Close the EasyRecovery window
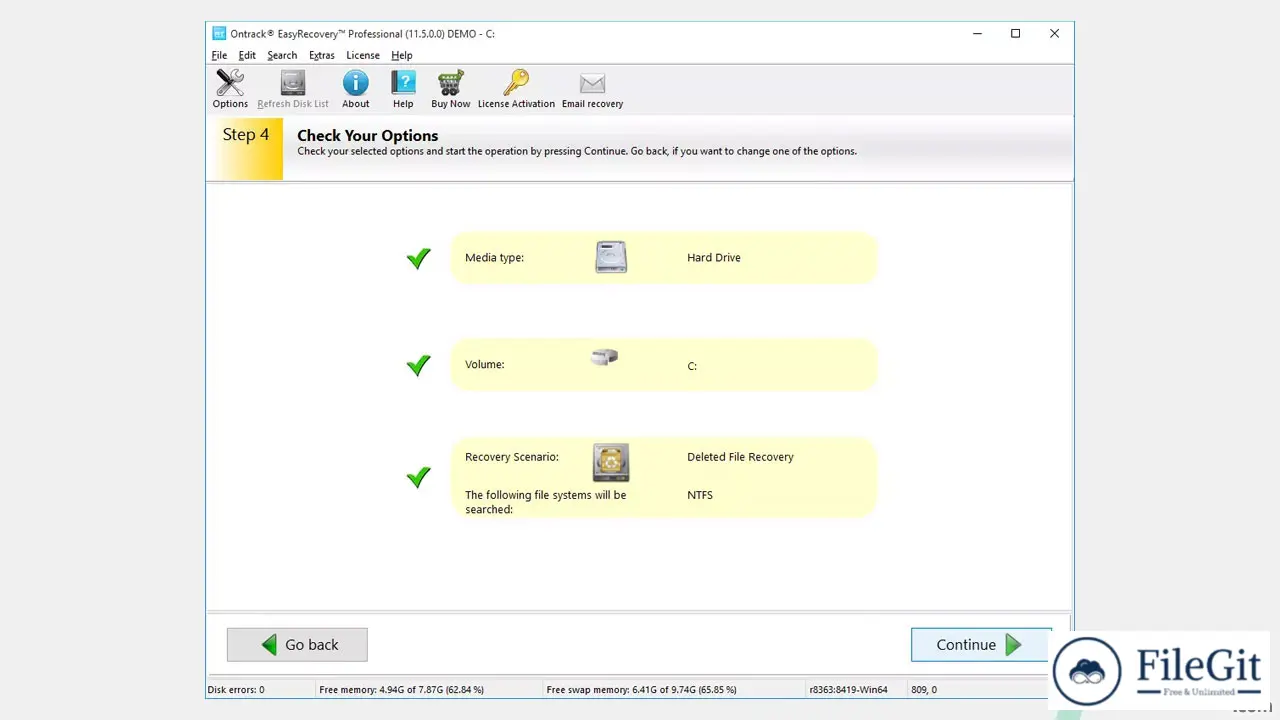 [x=1054, y=34]
